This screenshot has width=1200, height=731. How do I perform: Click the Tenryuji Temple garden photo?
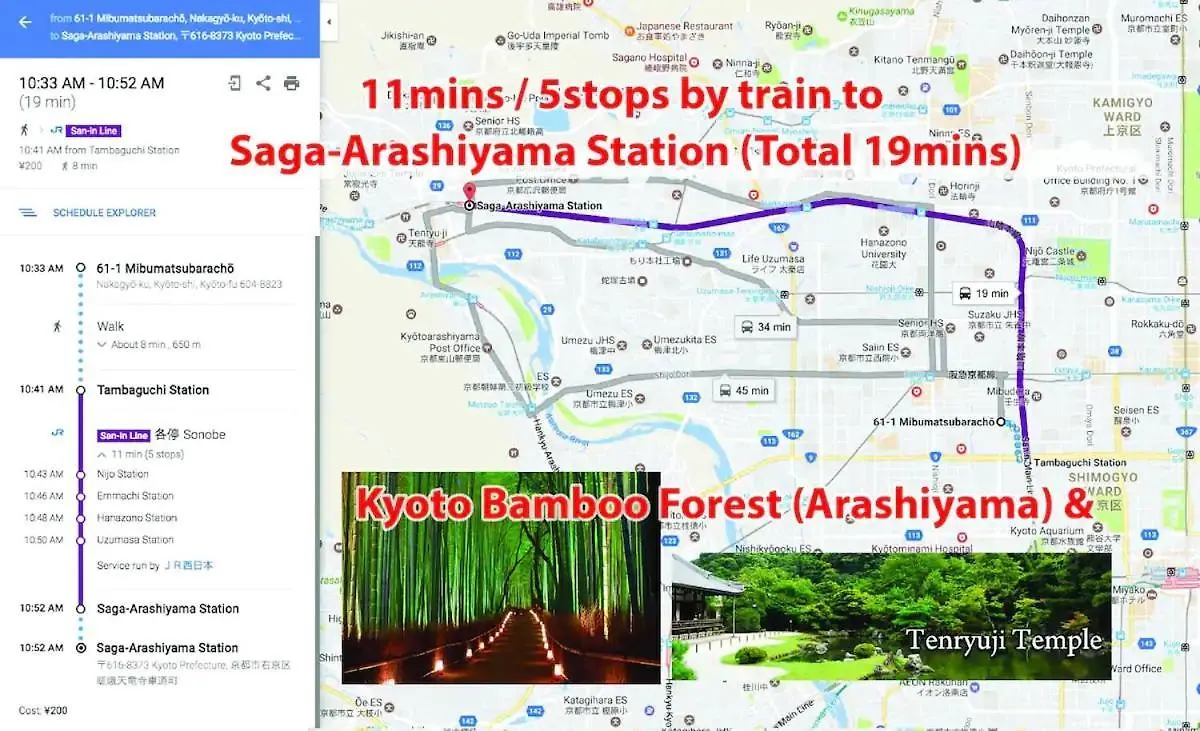890,615
